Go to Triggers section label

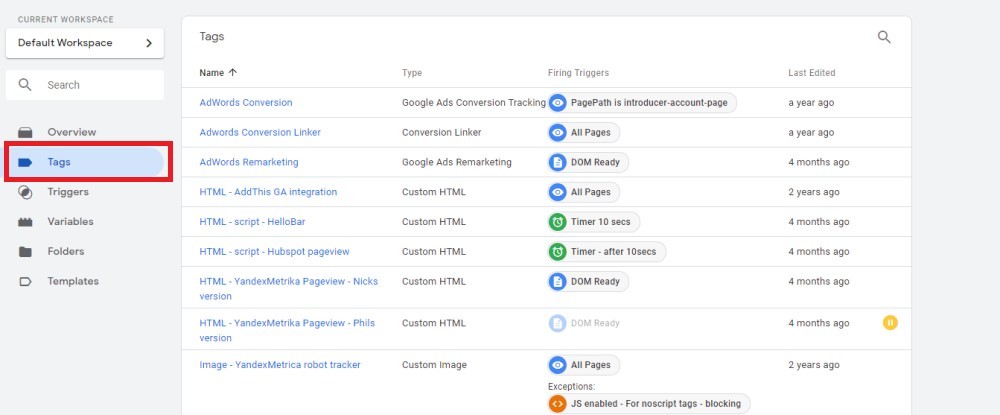pos(68,192)
